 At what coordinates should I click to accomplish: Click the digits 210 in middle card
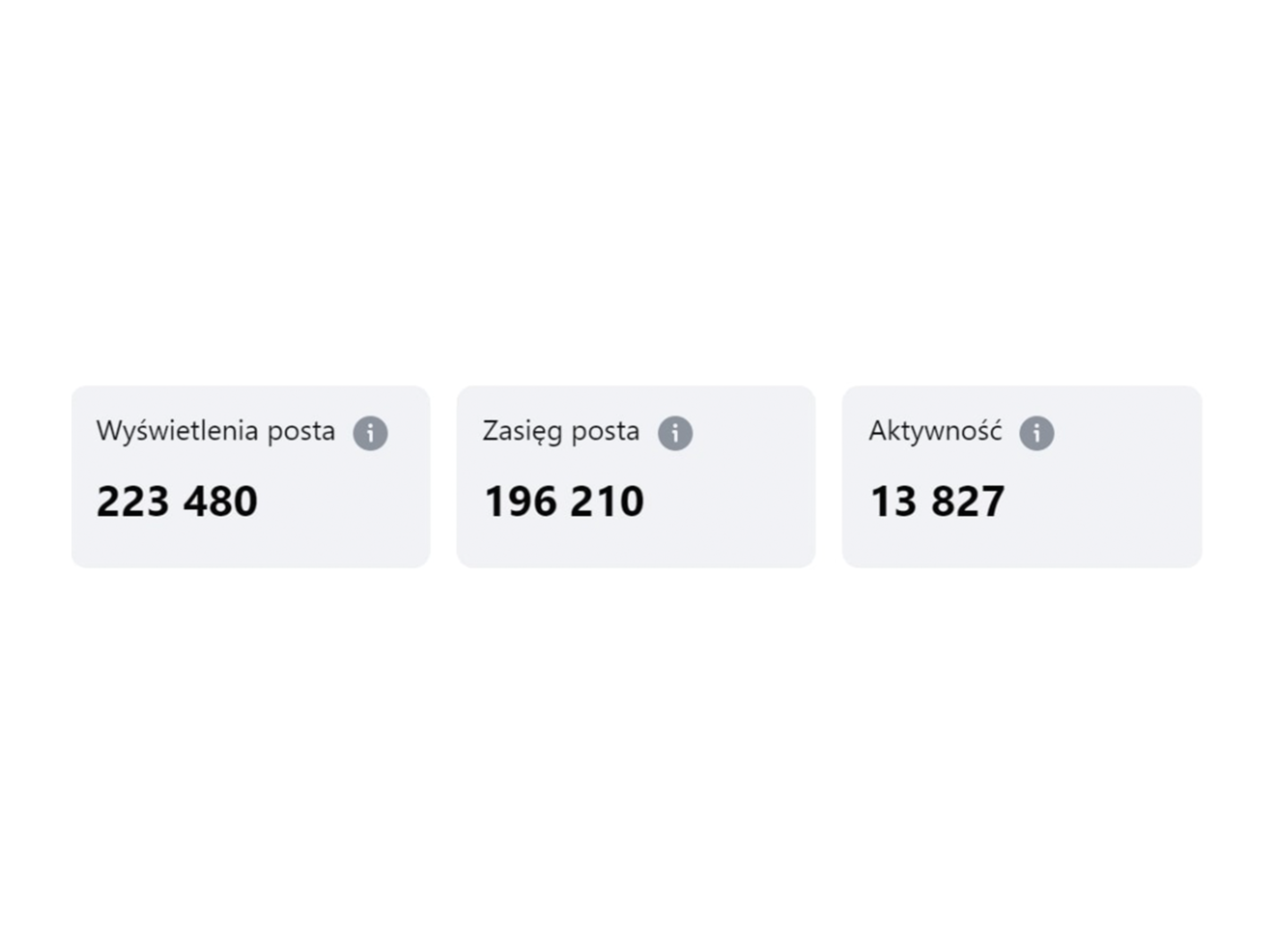[607, 501]
